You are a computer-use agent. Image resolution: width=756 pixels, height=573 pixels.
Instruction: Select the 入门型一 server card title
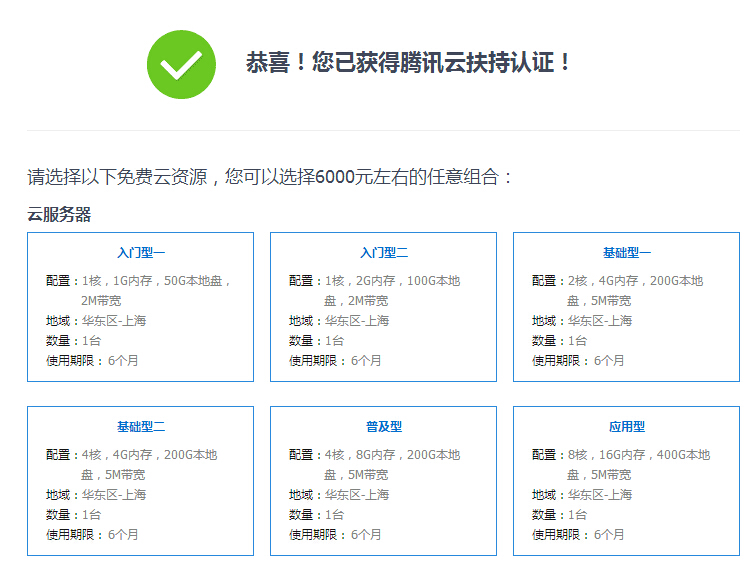coord(141,253)
